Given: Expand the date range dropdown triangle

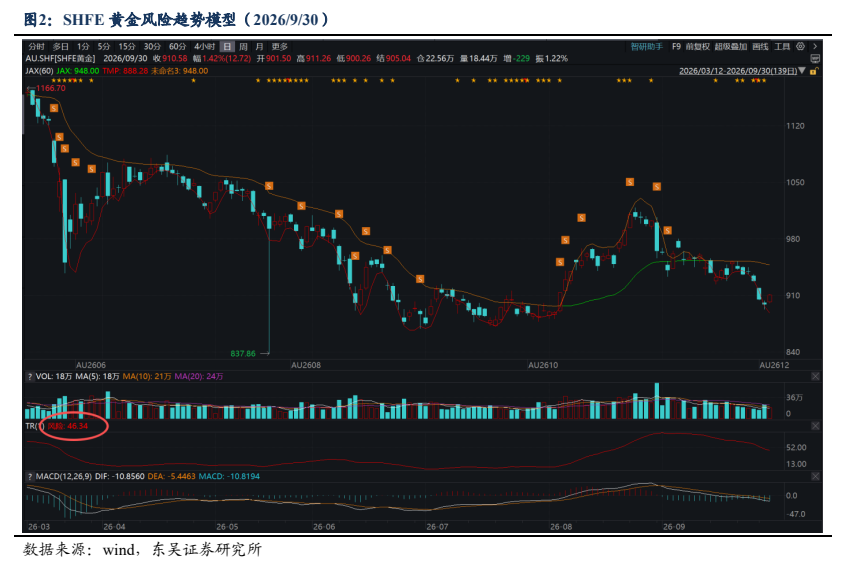Looking at the screenshot, I should (802, 71).
